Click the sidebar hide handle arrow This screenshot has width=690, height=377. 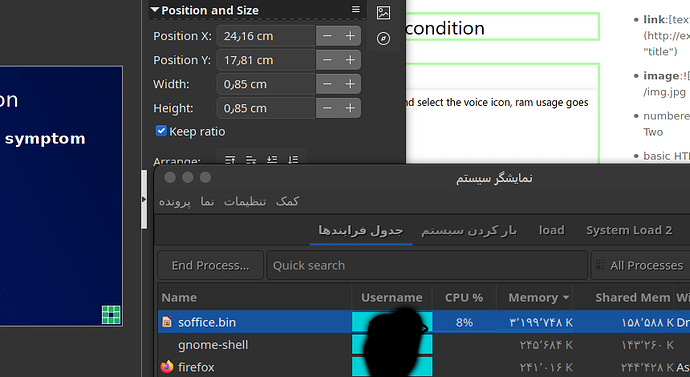144,200
